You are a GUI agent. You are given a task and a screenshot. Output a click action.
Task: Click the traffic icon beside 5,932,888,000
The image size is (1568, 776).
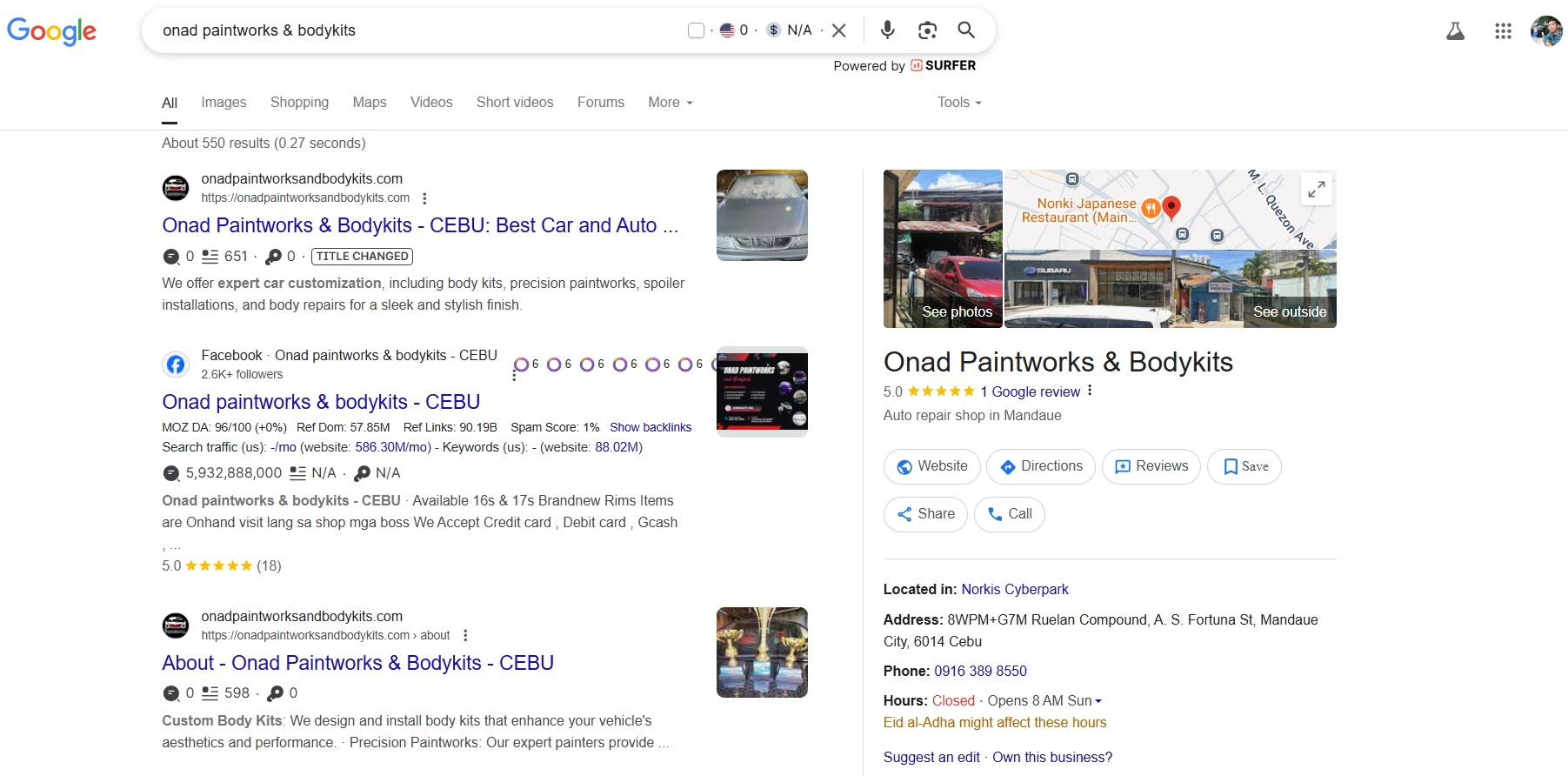[171, 473]
